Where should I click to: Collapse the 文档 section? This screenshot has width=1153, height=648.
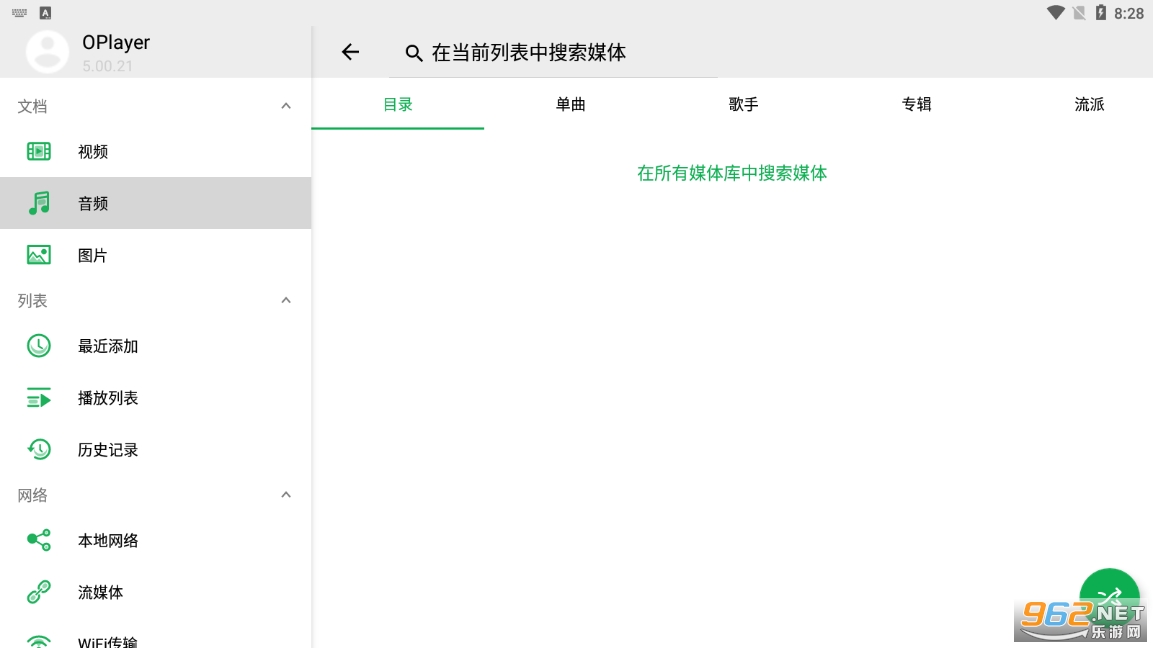[286, 106]
